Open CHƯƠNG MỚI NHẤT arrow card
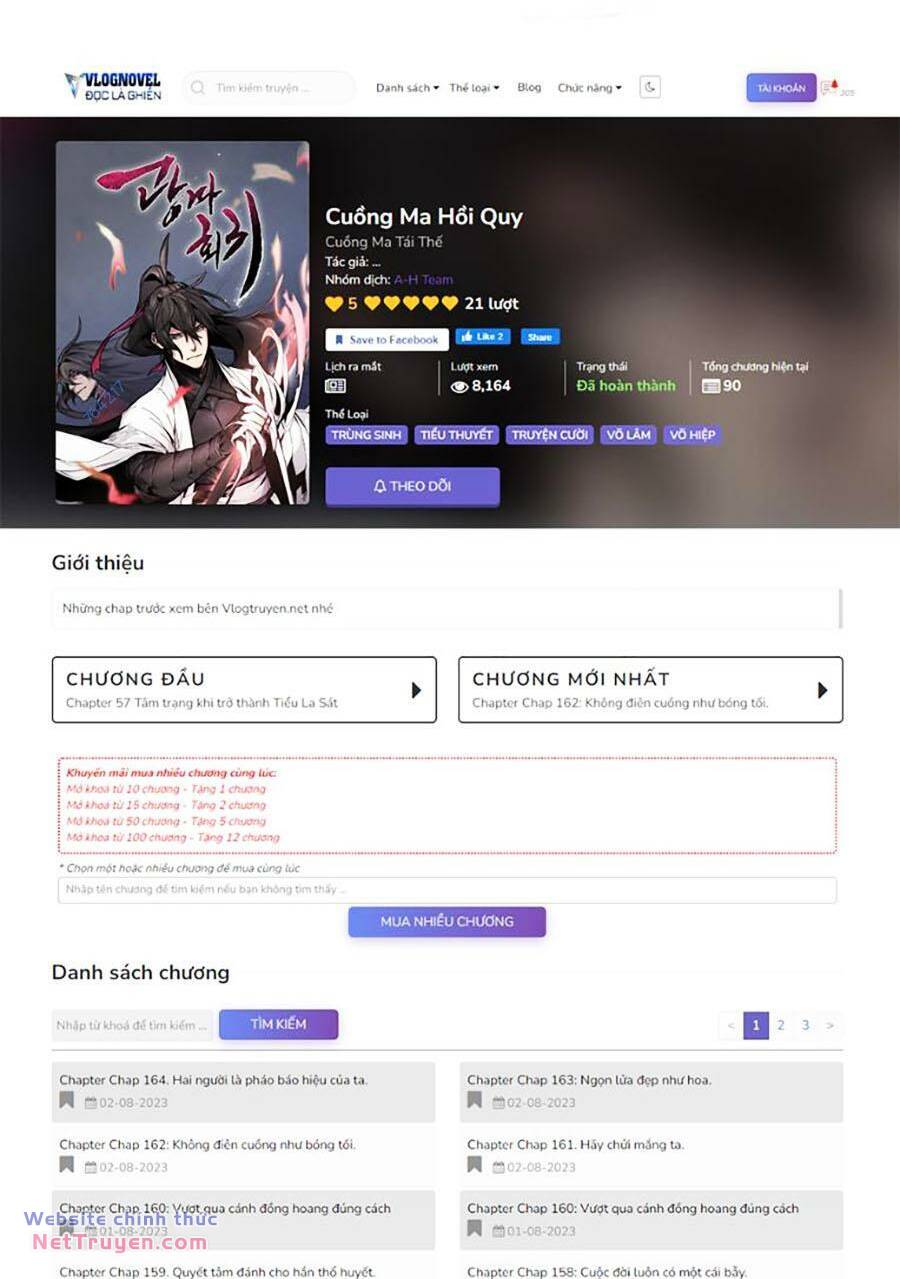900x1279 pixels. [x=650, y=690]
